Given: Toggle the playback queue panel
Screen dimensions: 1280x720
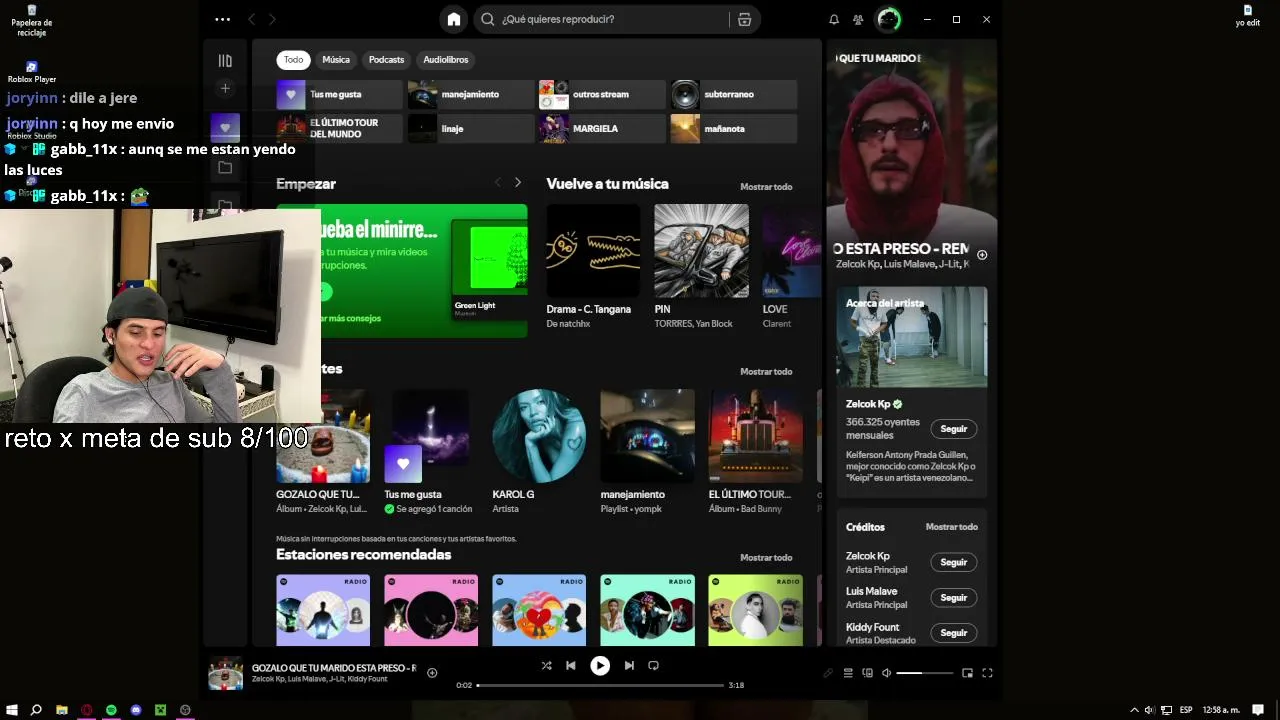Looking at the screenshot, I should [848, 673].
